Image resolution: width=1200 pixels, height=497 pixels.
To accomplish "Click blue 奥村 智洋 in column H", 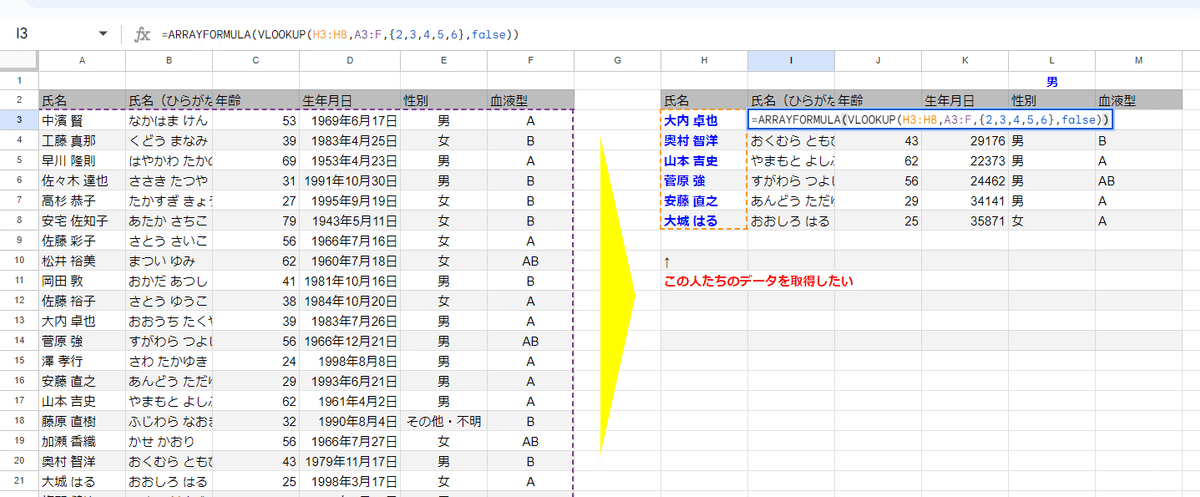I will (x=704, y=140).
